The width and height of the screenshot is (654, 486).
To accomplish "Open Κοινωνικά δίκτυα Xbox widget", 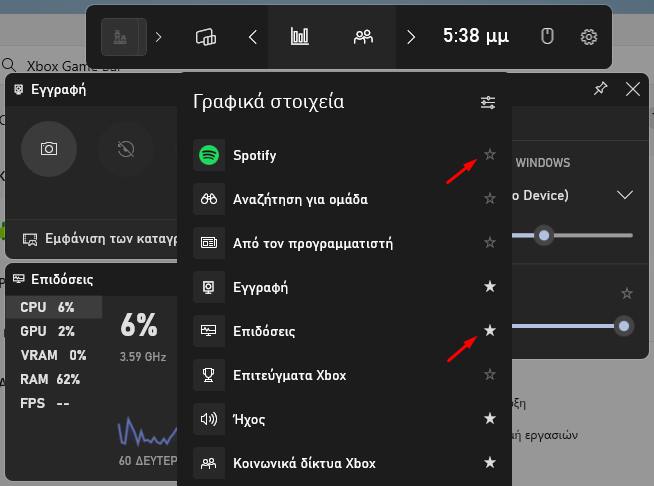I will (x=345, y=463).
